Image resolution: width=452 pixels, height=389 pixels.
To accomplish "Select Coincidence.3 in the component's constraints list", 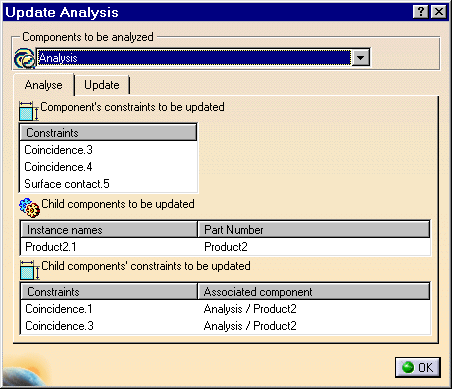I will click(109, 150).
